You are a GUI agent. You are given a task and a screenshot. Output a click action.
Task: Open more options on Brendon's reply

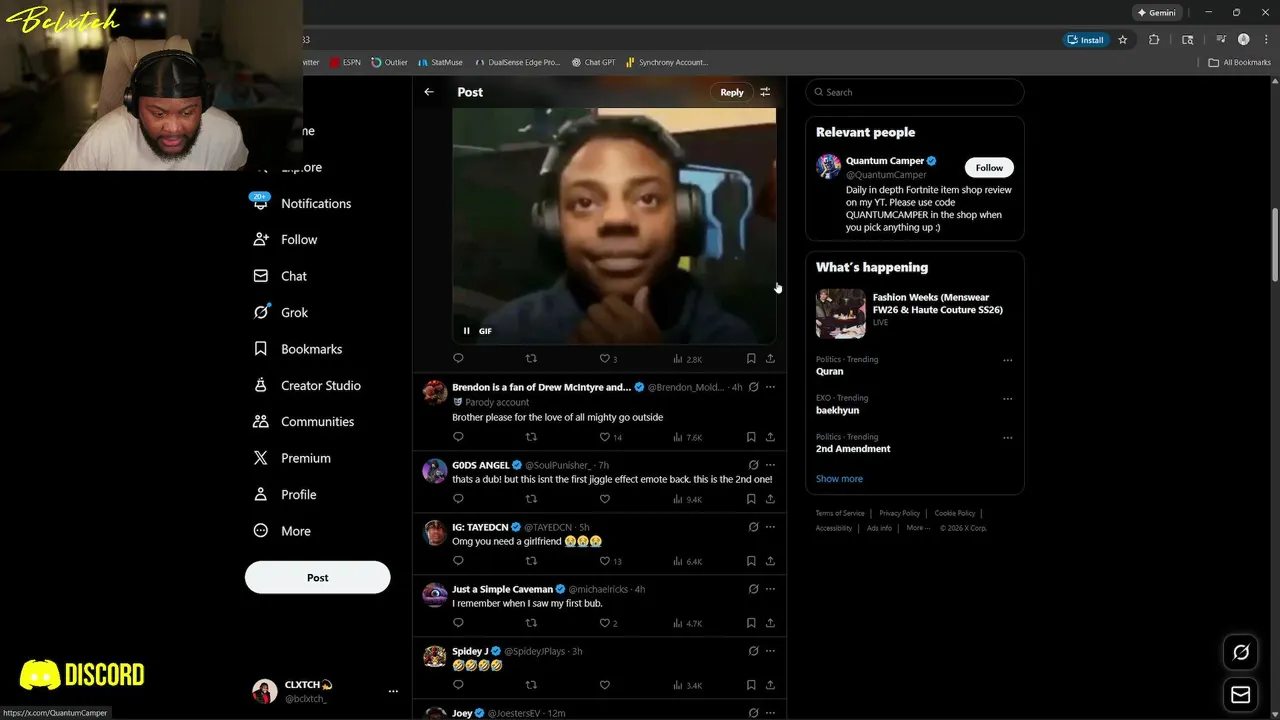770,387
